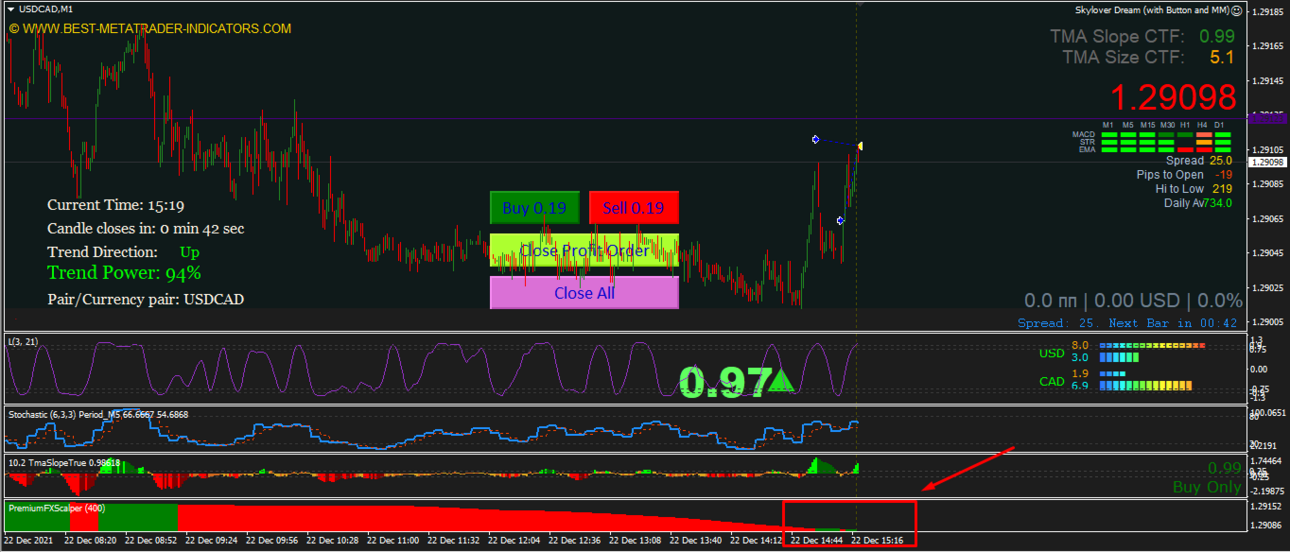Click the green 0.99 slope value at top

(x=1217, y=36)
